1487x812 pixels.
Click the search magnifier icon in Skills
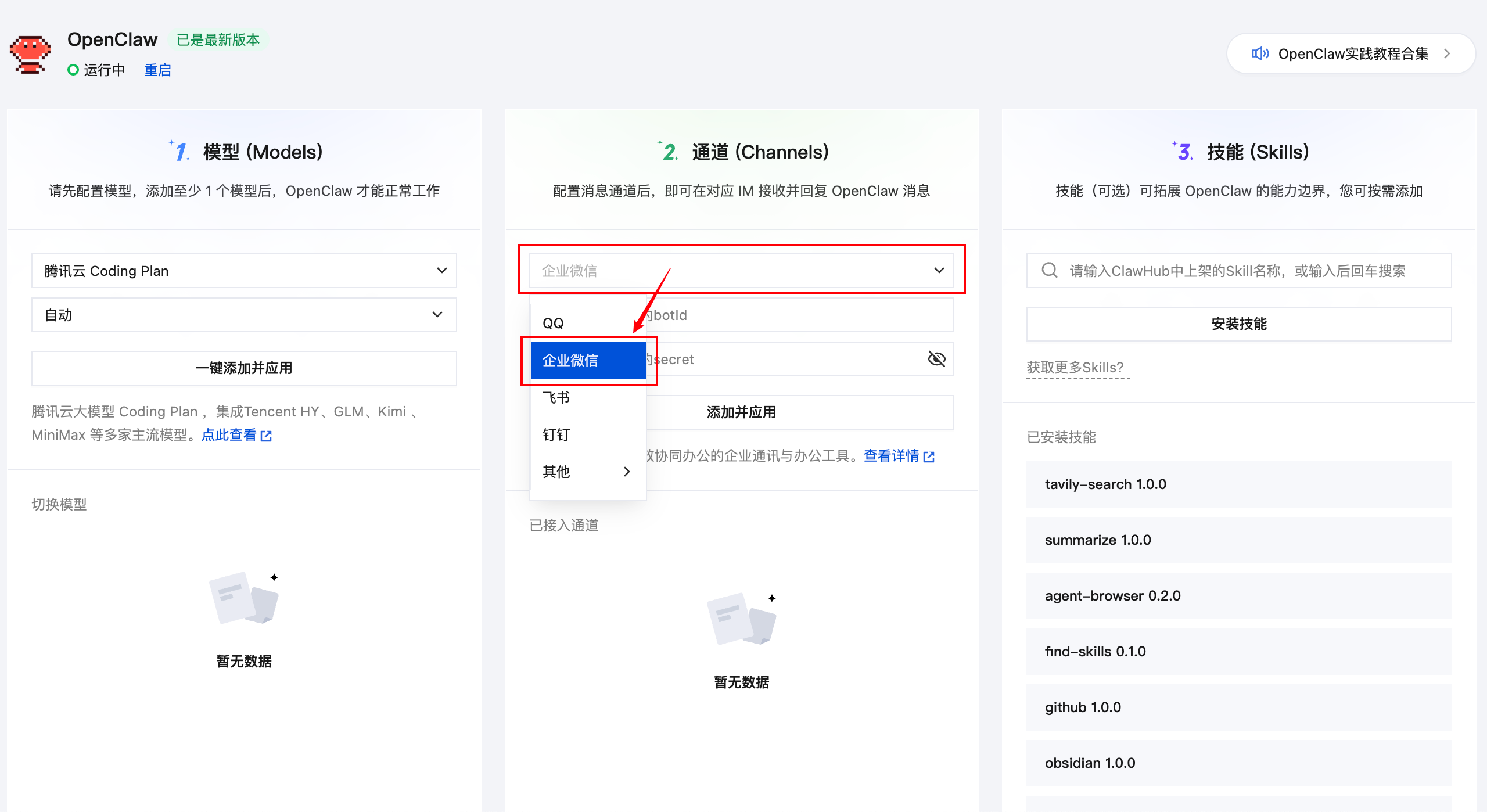tap(1049, 271)
